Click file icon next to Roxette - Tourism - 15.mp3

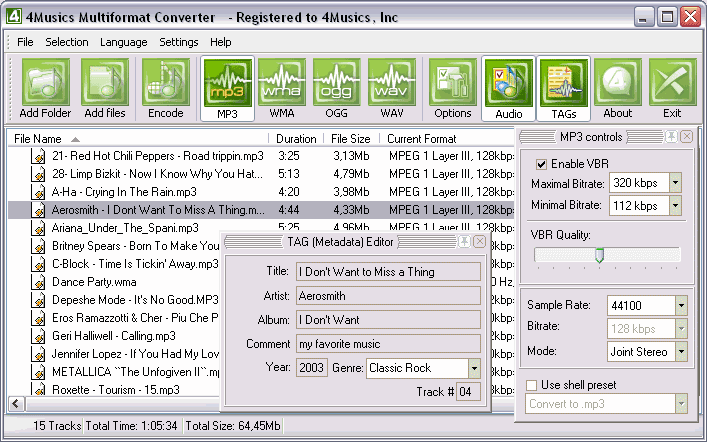tap(39, 389)
